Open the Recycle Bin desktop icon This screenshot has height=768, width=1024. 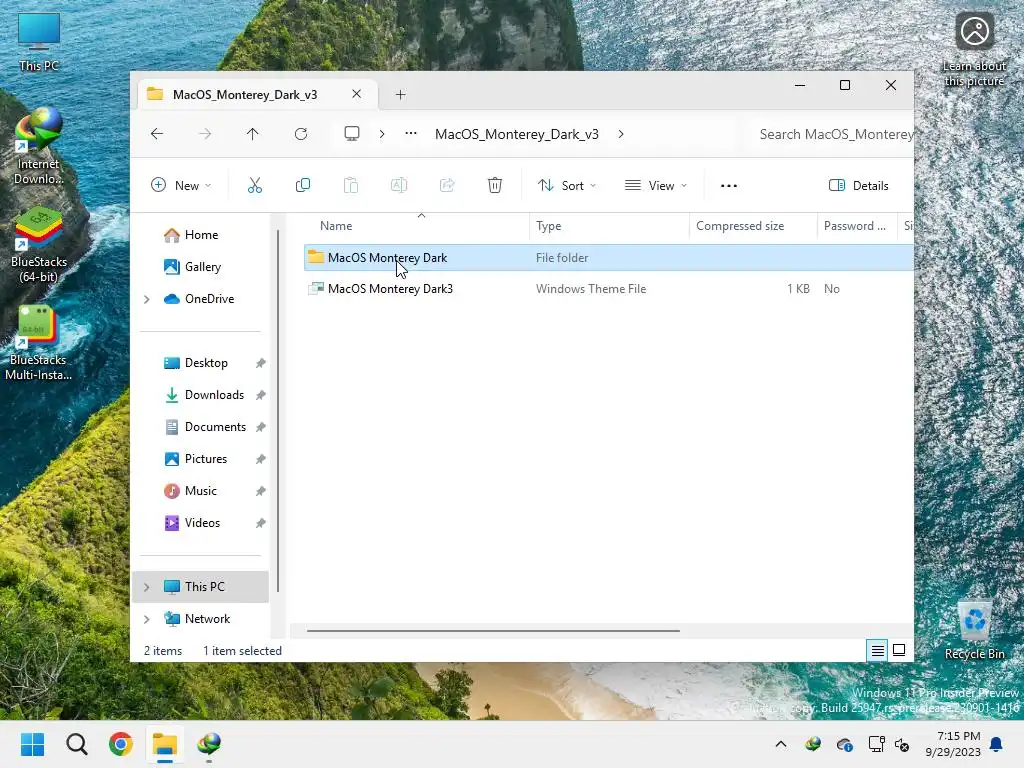tap(974, 630)
